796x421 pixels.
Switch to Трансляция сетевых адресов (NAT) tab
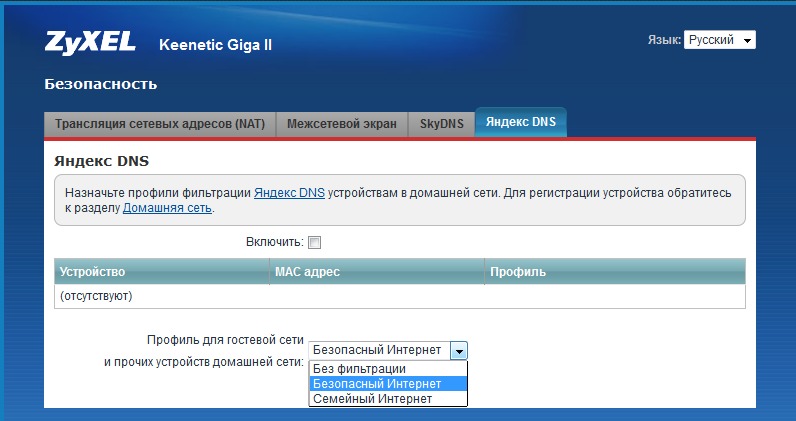[x=160, y=124]
